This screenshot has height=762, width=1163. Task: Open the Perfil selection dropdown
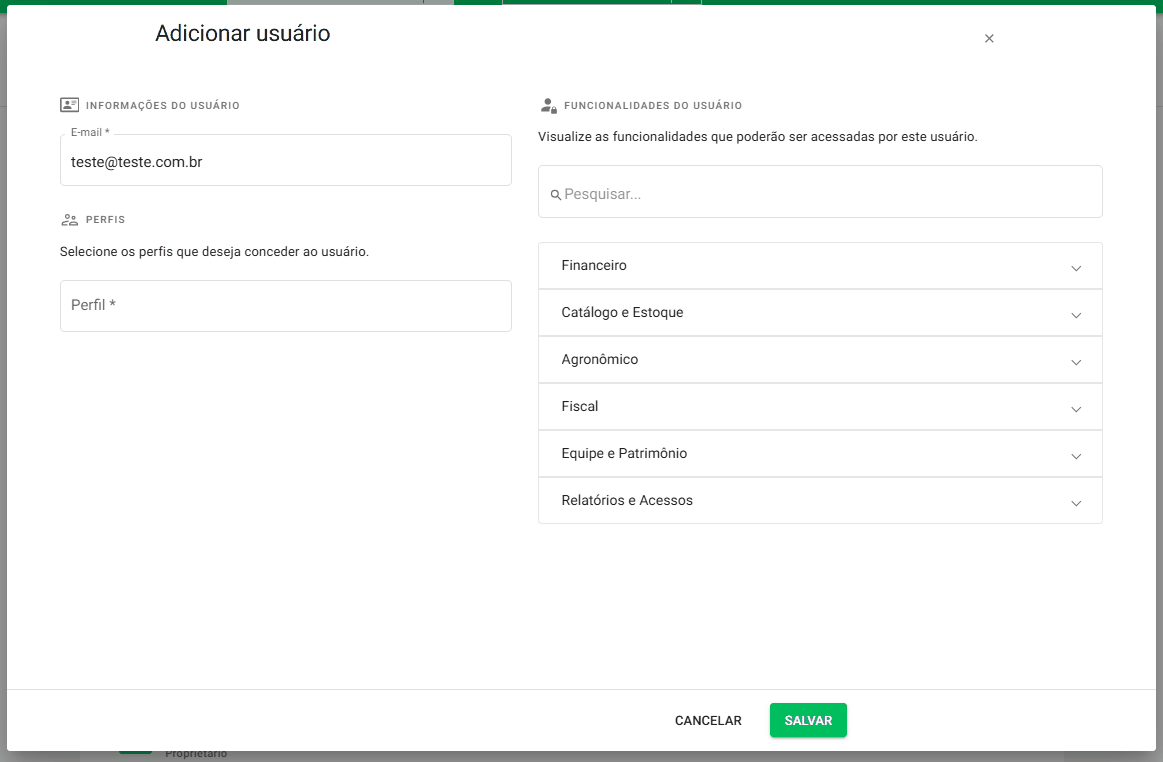pyautogui.click(x=285, y=305)
